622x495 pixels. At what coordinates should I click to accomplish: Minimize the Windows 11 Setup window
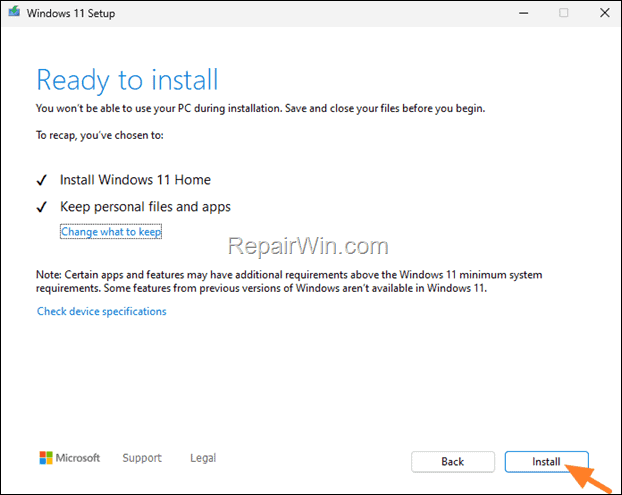point(524,13)
